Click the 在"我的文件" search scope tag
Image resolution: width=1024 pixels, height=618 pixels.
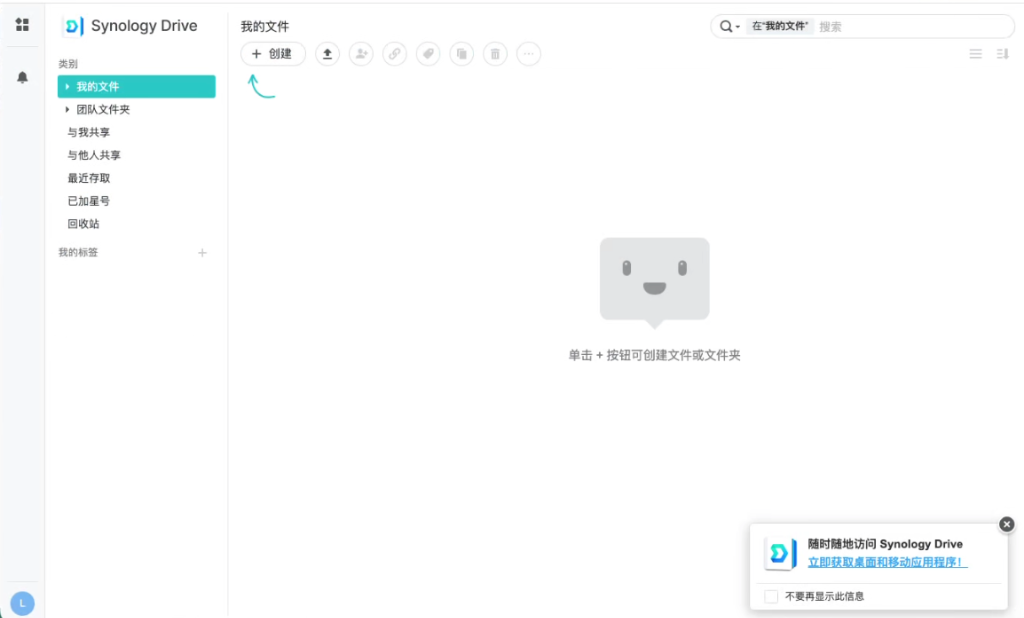pyautogui.click(x=780, y=26)
